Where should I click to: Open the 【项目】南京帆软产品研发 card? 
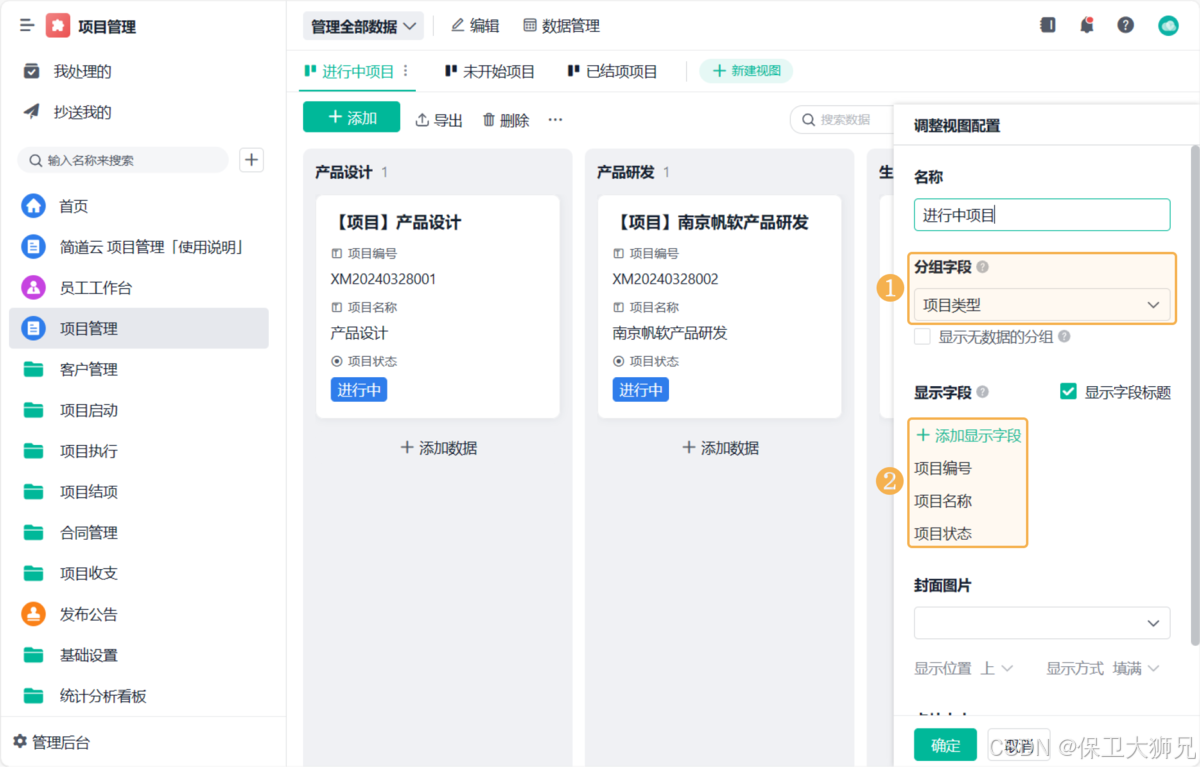tap(720, 306)
